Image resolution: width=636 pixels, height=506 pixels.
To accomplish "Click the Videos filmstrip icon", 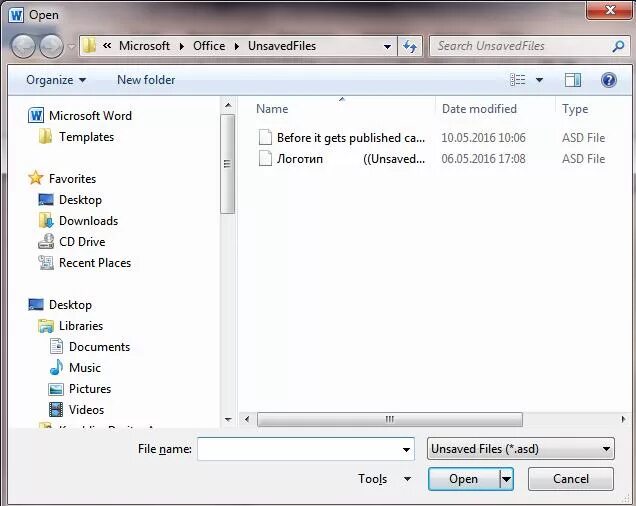I will point(56,409).
